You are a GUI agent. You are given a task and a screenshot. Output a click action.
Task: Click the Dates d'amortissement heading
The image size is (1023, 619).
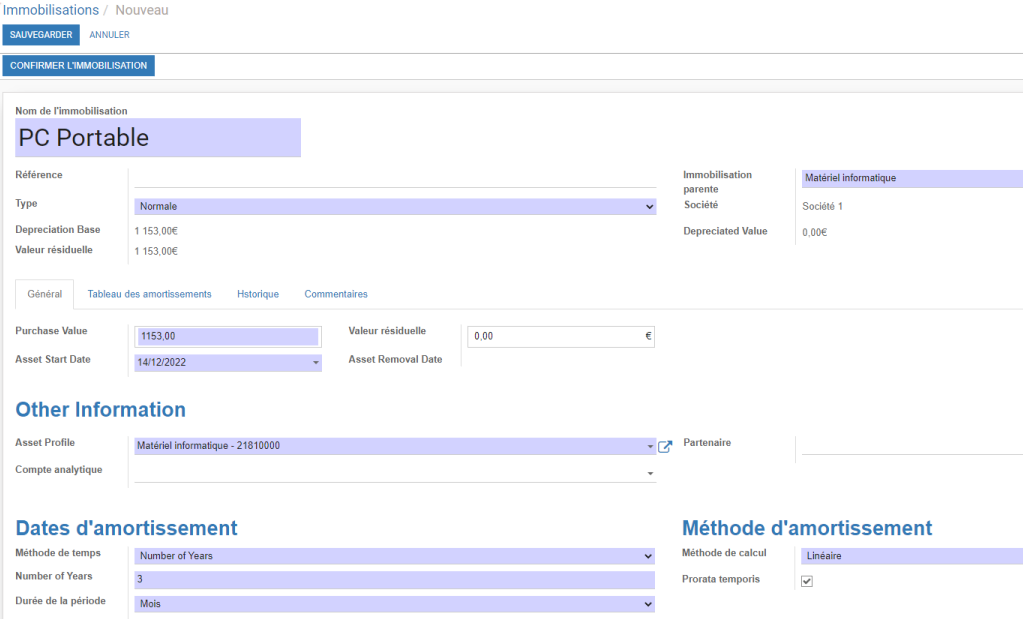pyautogui.click(x=127, y=528)
